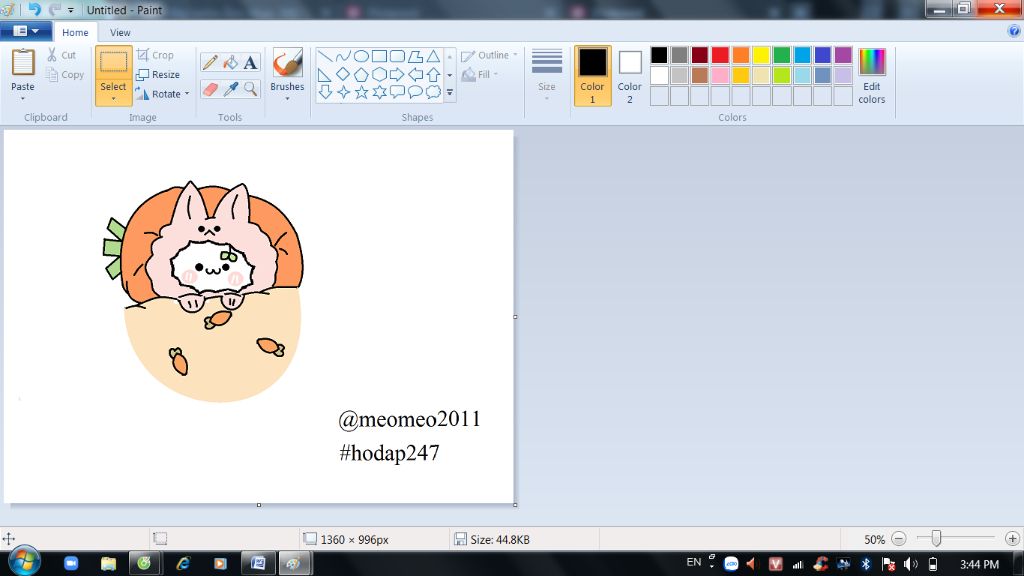Click the Cut command
Screen dimensions: 1024x576
[61, 56]
